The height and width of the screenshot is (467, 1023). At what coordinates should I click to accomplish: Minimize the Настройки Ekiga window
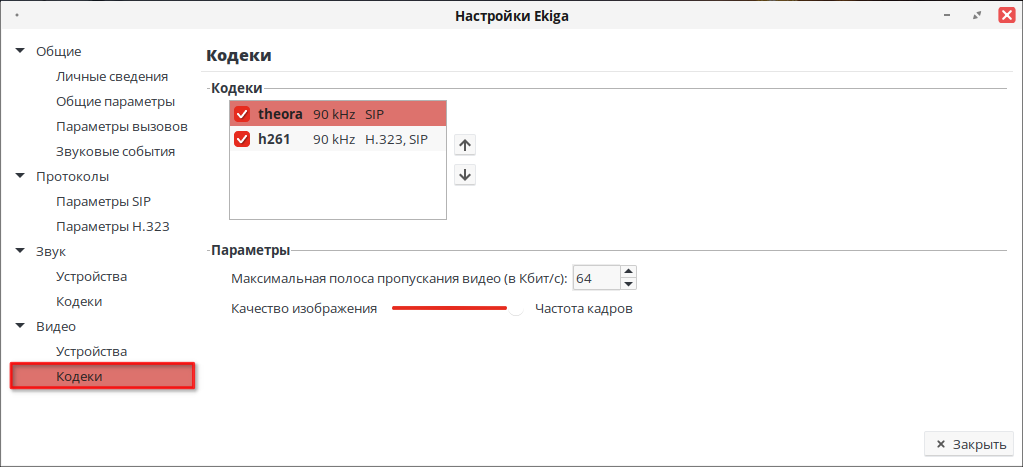click(x=947, y=16)
